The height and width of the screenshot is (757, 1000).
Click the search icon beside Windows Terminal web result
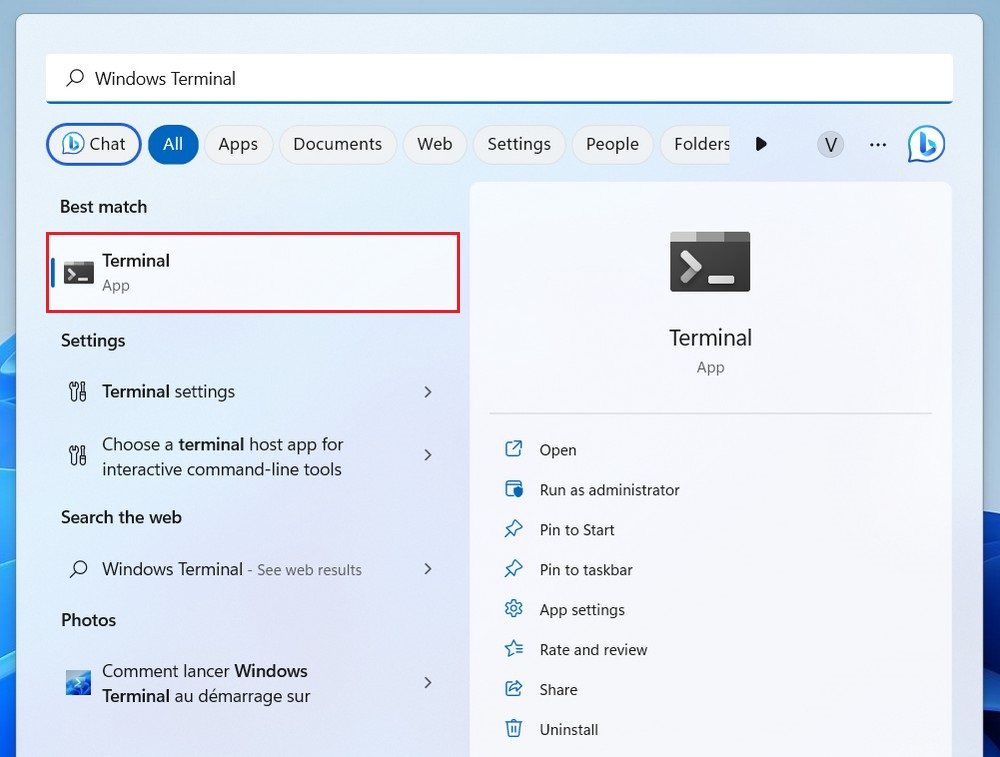click(78, 568)
